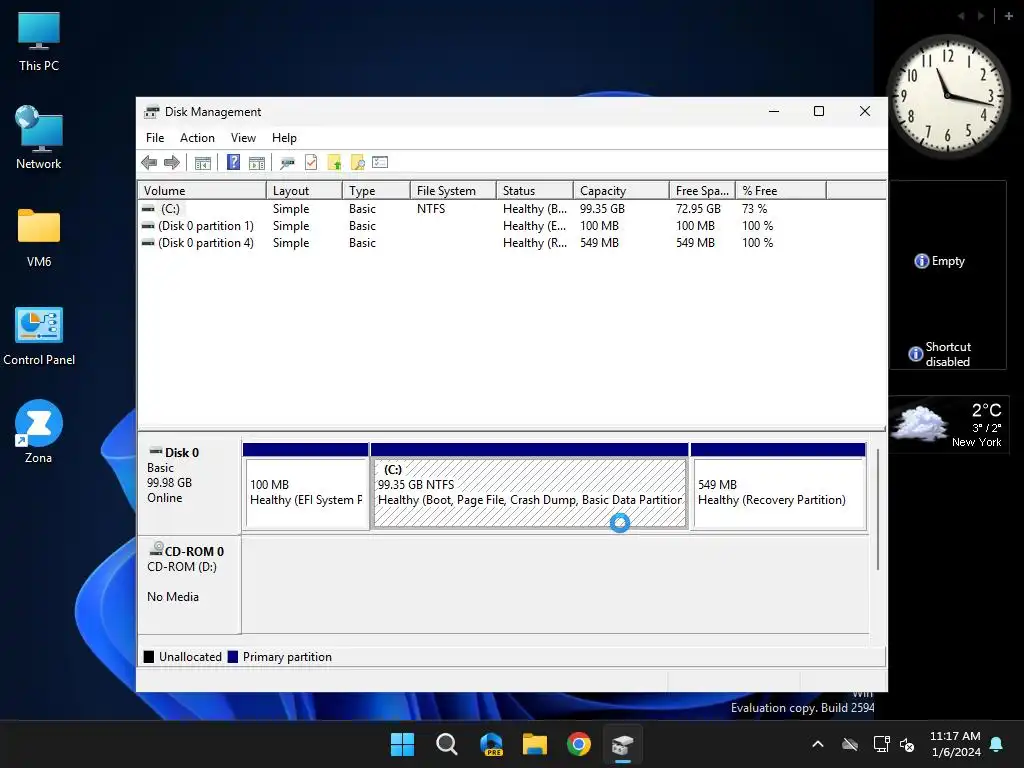Click the Empty gadget info icon
Viewport: 1024px width, 768px height.
[921, 261]
